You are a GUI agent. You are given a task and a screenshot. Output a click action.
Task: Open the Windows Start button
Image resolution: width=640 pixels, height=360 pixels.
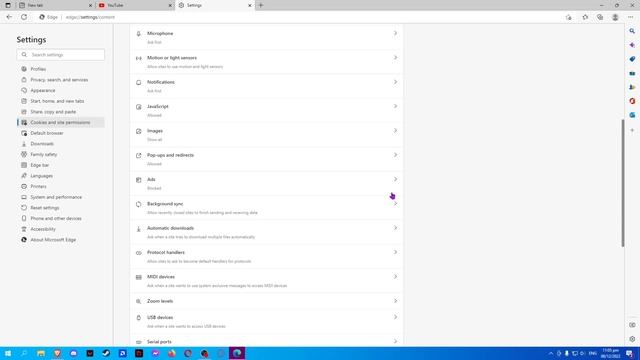[8, 353]
